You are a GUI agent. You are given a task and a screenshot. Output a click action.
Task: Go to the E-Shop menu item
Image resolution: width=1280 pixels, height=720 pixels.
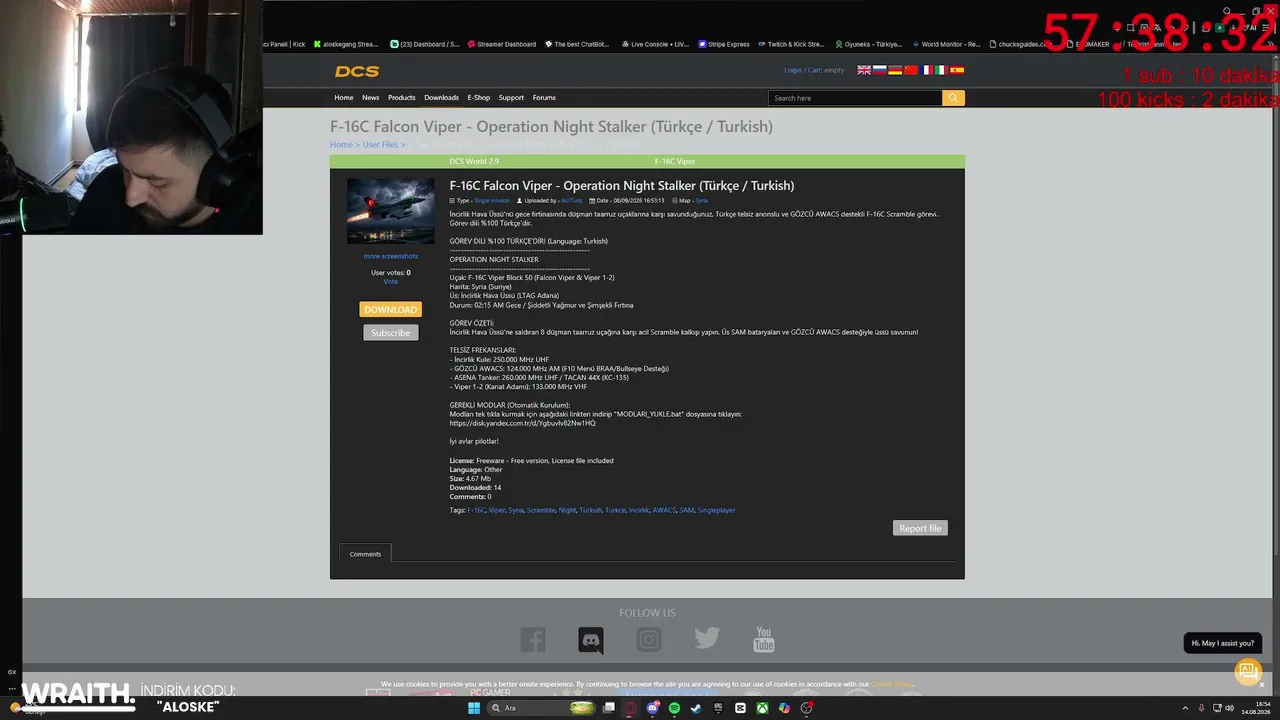479,98
